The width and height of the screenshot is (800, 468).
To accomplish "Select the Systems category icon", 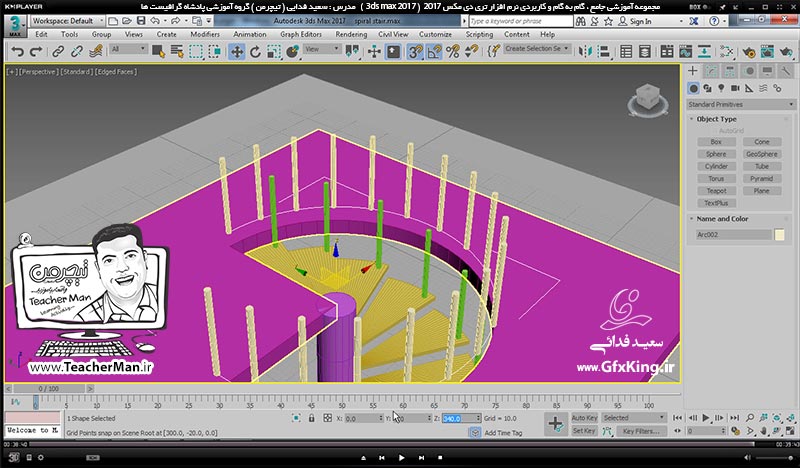I will pyautogui.click(x=777, y=88).
